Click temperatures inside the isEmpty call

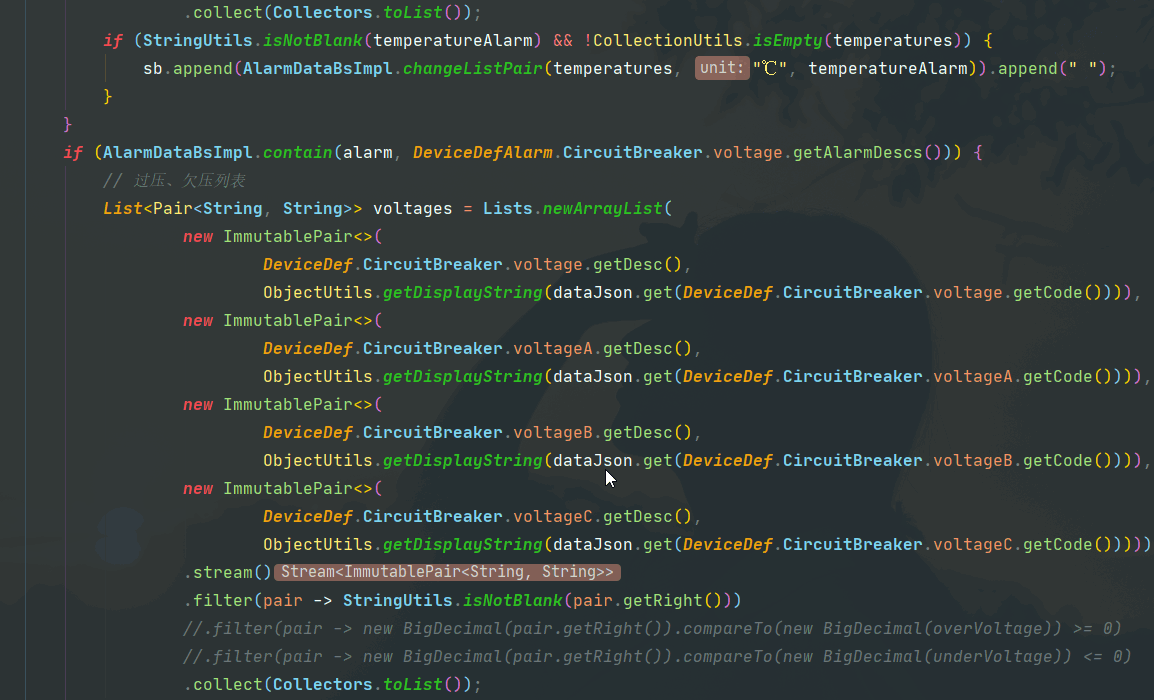(x=893, y=40)
